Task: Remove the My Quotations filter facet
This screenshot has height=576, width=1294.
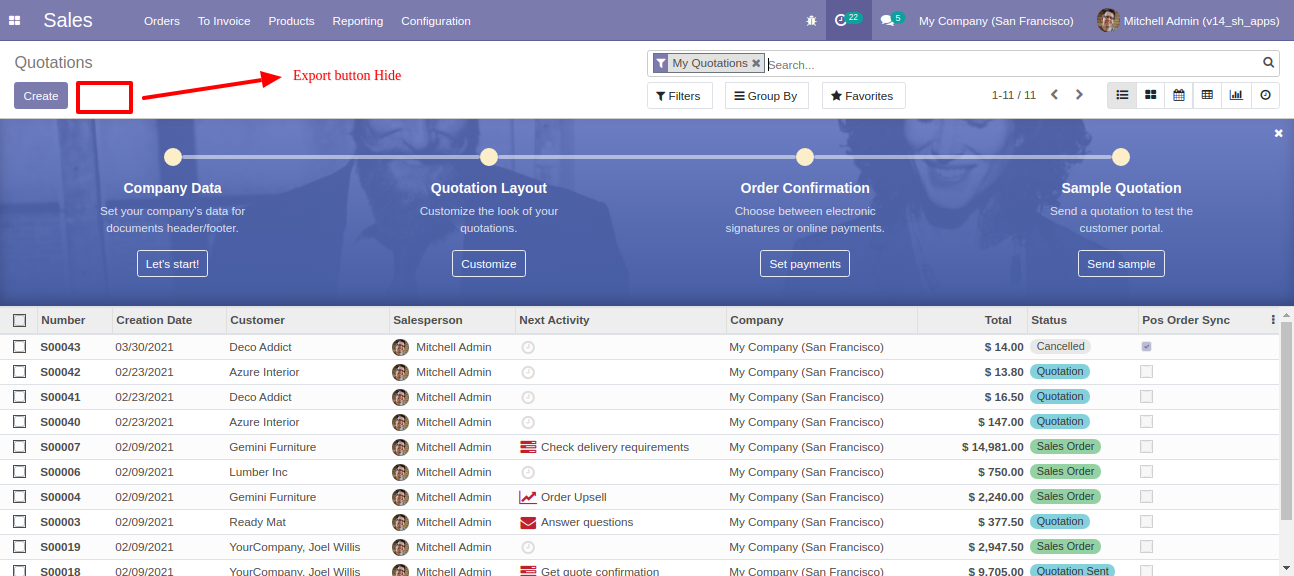Action: click(x=756, y=63)
